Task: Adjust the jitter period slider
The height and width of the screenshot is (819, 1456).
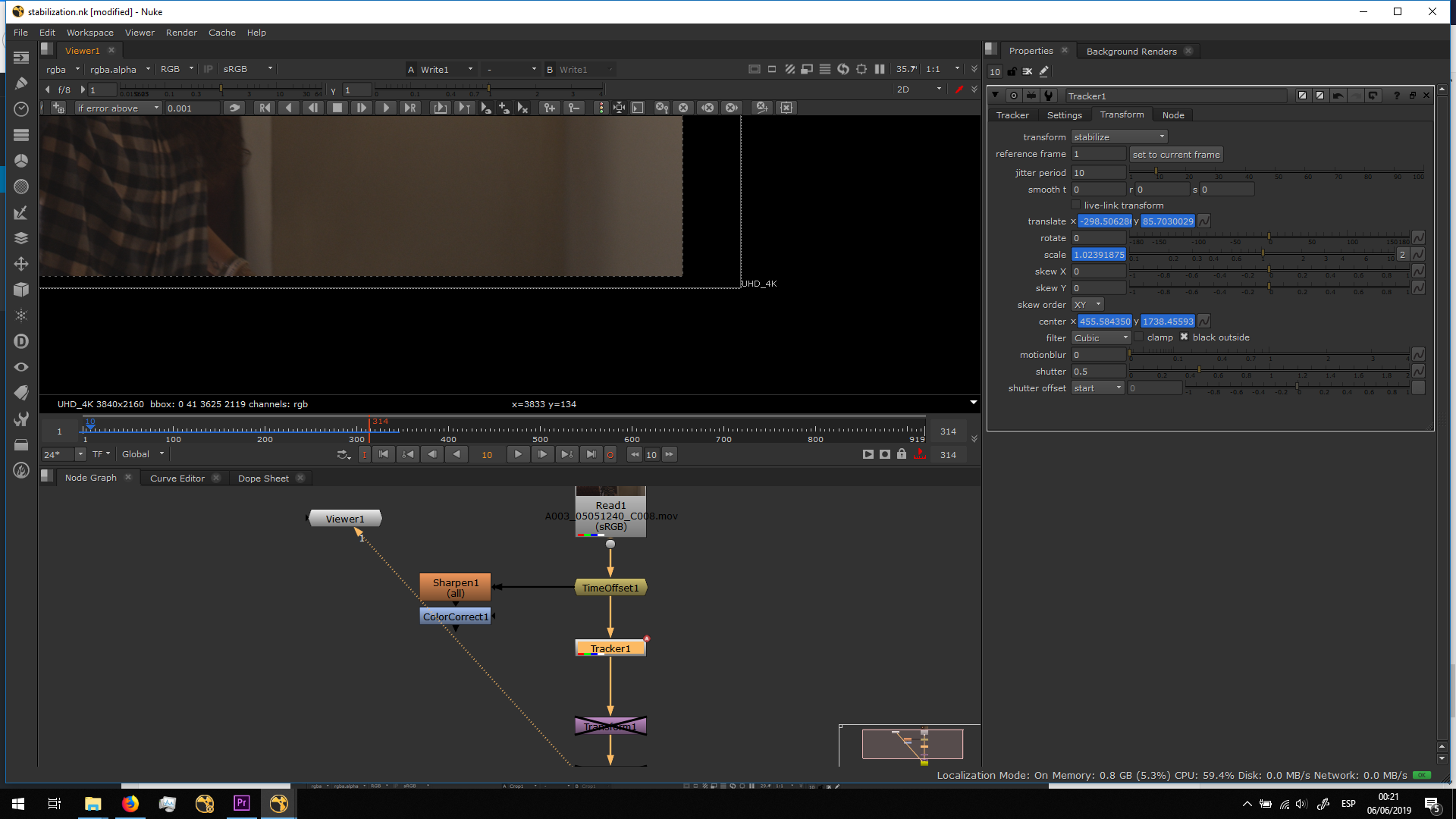Action: tap(1156, 172)
